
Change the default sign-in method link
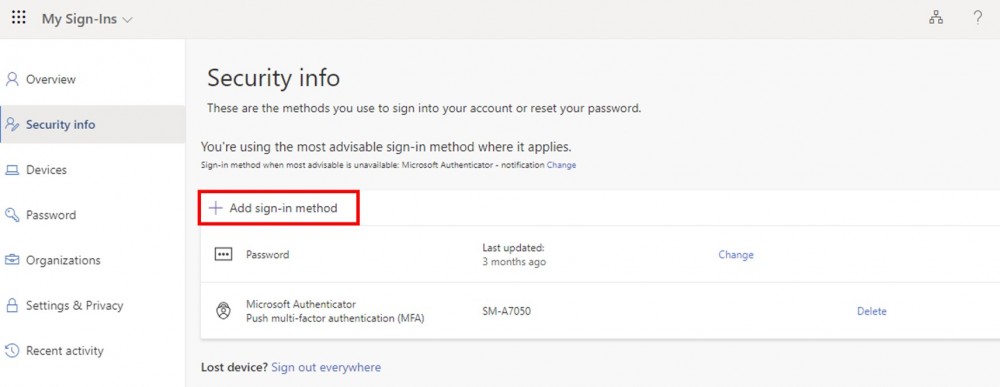click(561, 165)
